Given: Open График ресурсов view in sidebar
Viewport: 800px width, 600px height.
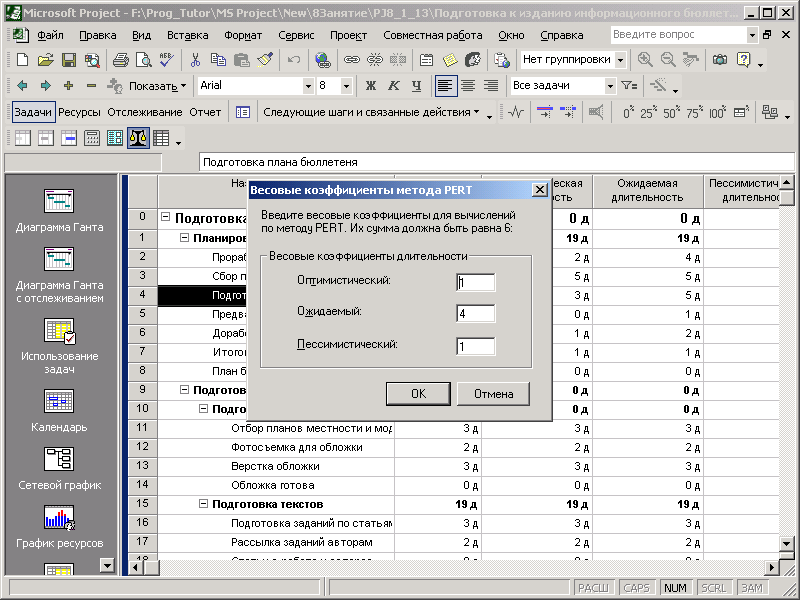Looking at the screenshot, I should (x=59, y=527).
